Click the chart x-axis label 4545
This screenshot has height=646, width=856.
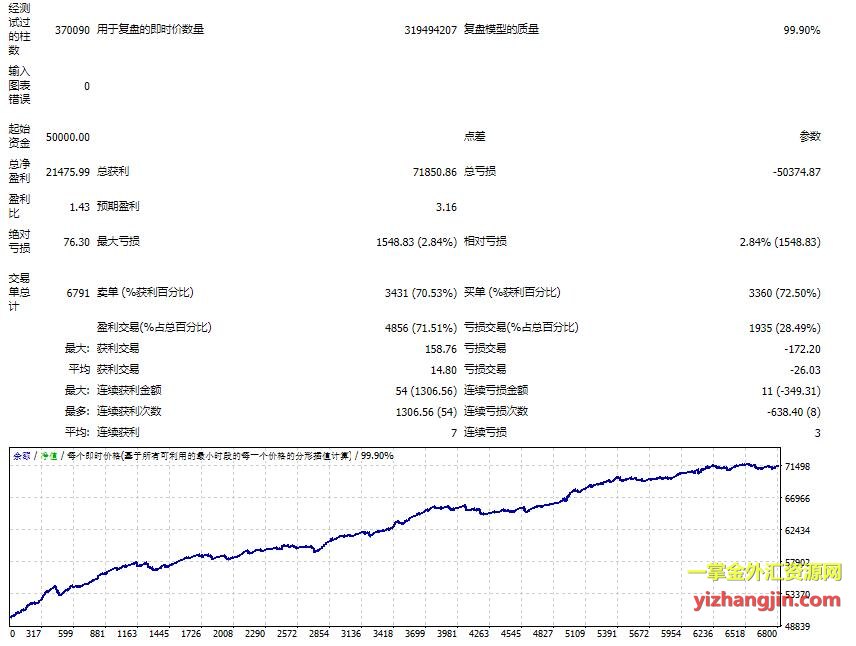[x=511, y=633]
